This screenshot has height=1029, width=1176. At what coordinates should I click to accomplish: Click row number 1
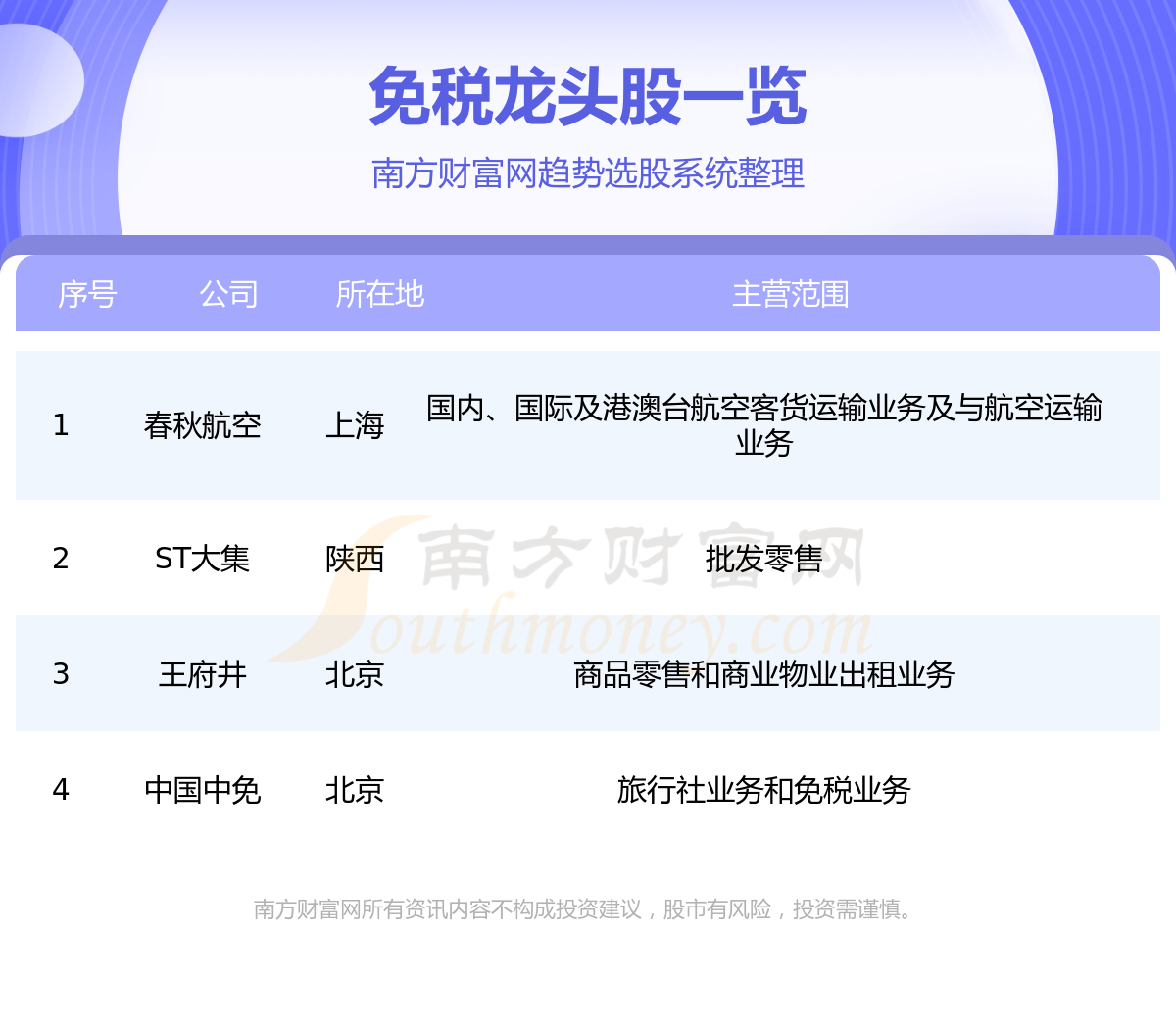tap(61, 425)
